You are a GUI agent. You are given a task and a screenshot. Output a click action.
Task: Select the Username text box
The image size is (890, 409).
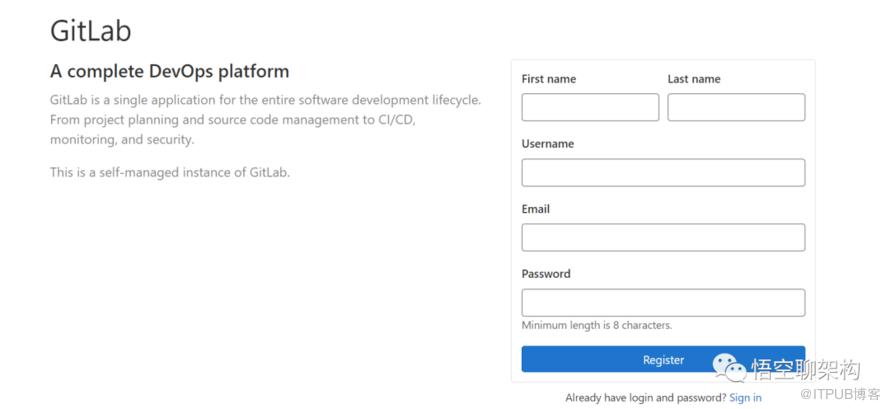point(663,172)
